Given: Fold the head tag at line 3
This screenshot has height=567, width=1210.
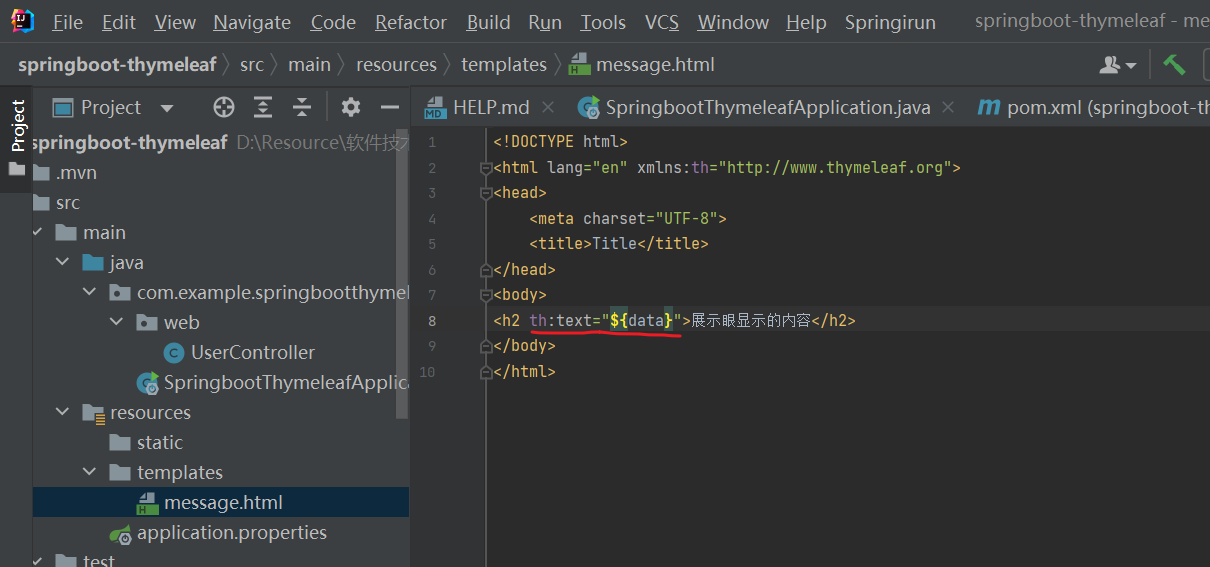Looking at the screenshot, I should coord(487,193).
